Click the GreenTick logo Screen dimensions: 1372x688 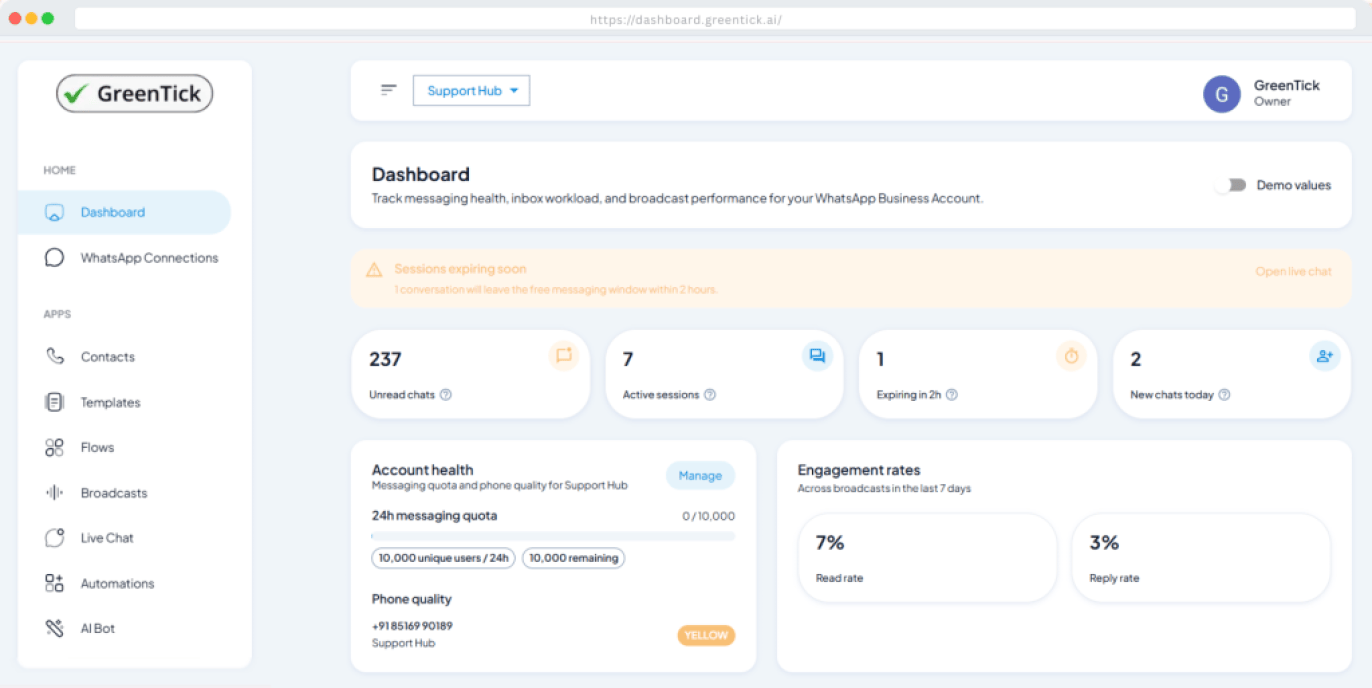134,94
